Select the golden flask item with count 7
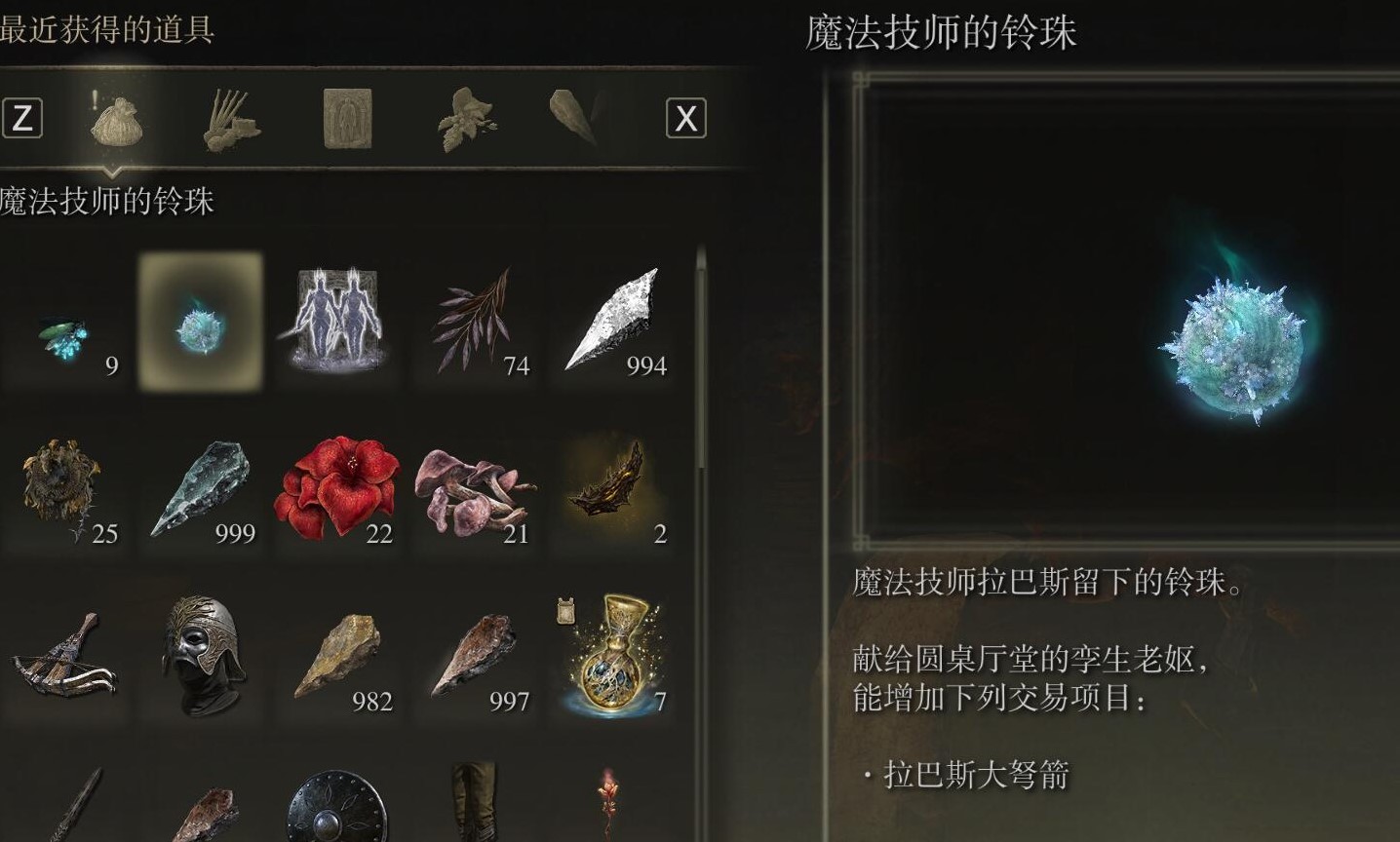The width and height of the screenshot is (1400, 842). [x=612, y=657]
